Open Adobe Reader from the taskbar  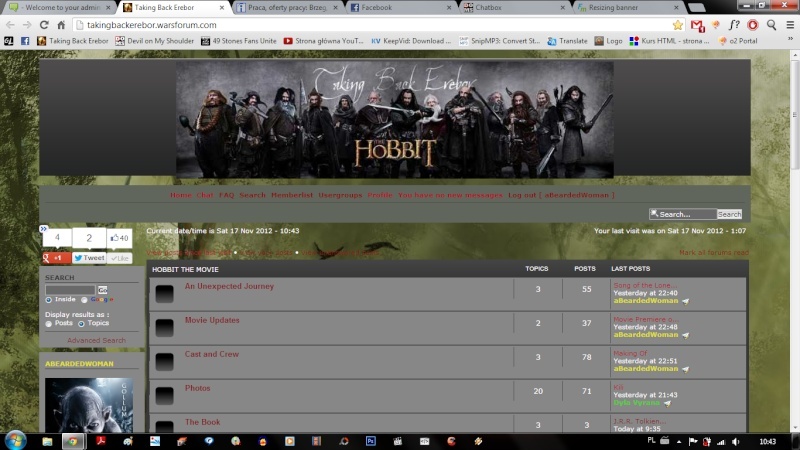click(101, 441)
